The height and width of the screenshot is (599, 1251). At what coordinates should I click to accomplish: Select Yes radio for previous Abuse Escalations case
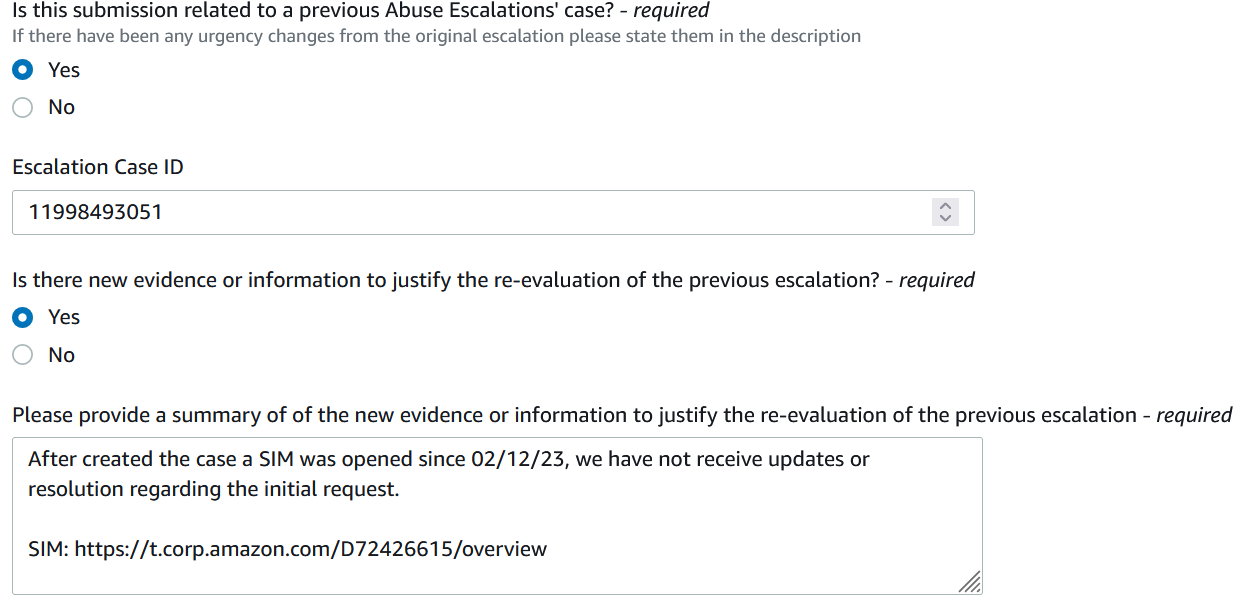[23, 70]
